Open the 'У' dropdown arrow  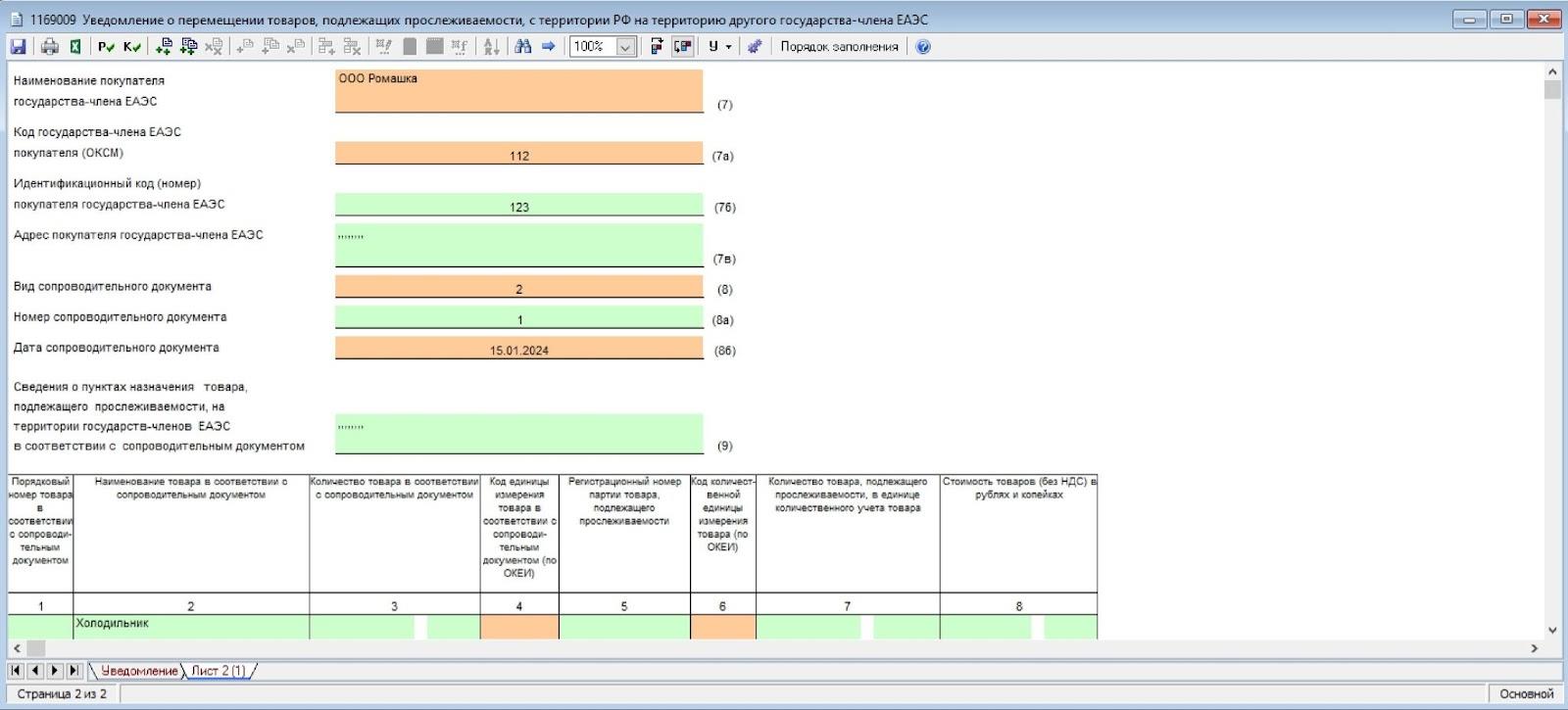coord(728,46)
